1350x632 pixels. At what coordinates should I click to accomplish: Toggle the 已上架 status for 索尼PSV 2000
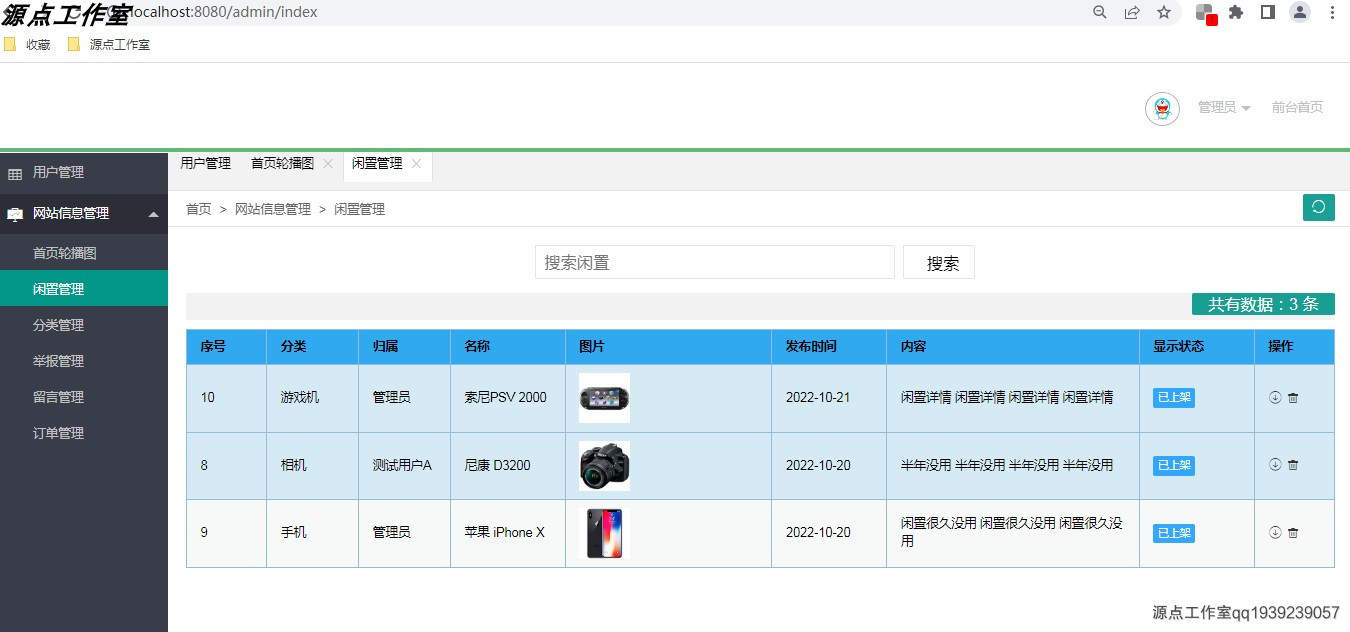click(x=1172, y=397)
